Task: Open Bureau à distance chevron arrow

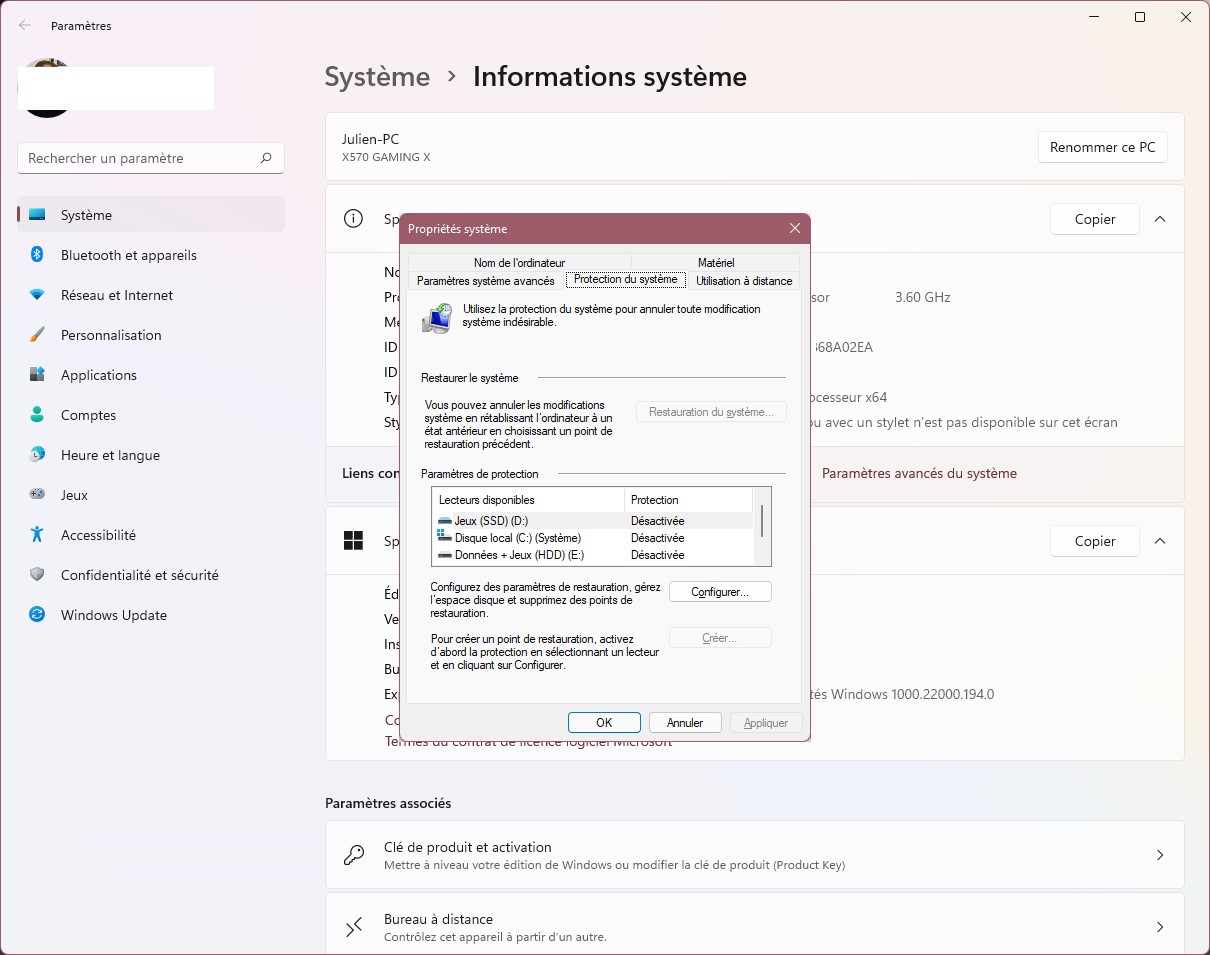Action: pos(1160,927)
